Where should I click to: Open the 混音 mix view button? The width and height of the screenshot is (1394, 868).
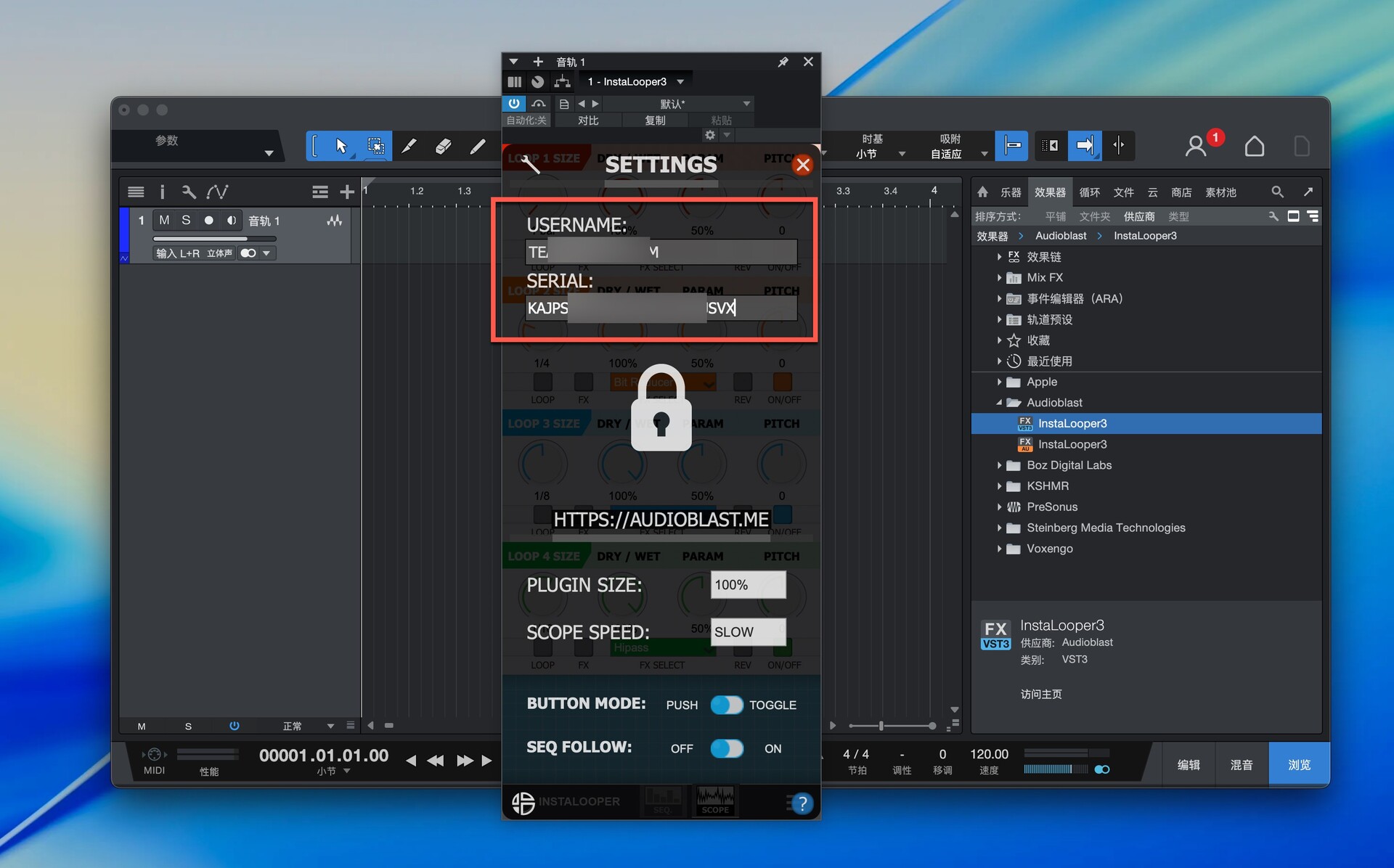[x=1241, y=764]
